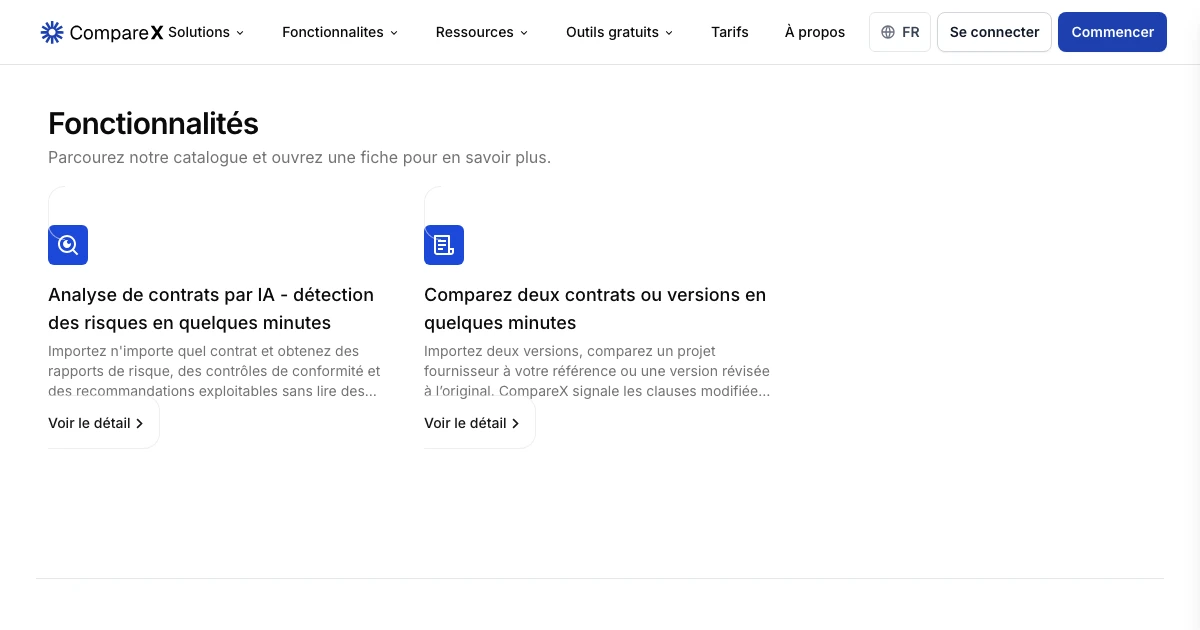Click the arrow next to the contract analysis Voir le détail link
Image resolution: width=1200 pixels, height=630 pixels.
coord(139,423)
